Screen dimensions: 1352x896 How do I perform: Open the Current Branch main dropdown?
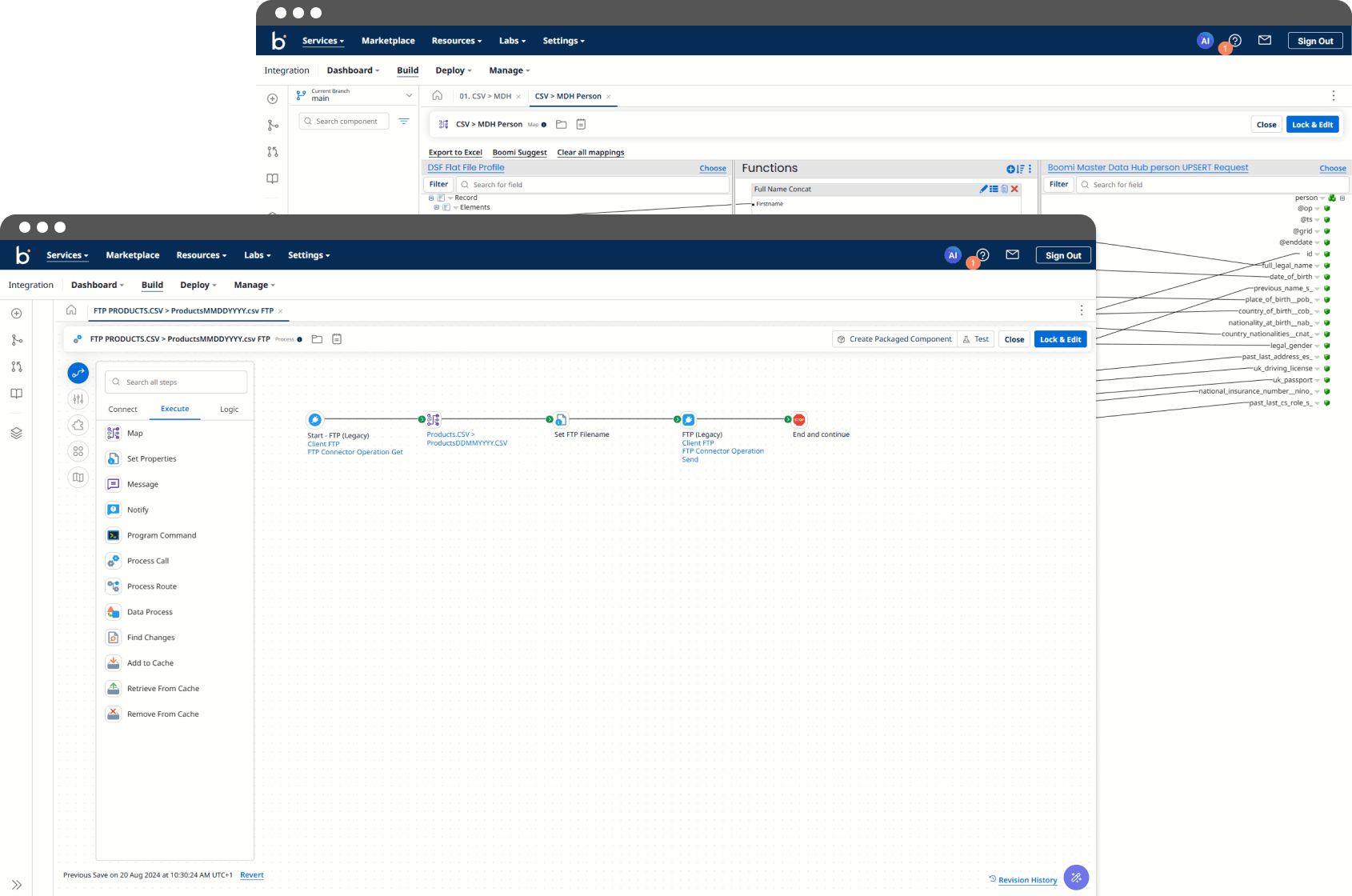[x=354, y=95]
